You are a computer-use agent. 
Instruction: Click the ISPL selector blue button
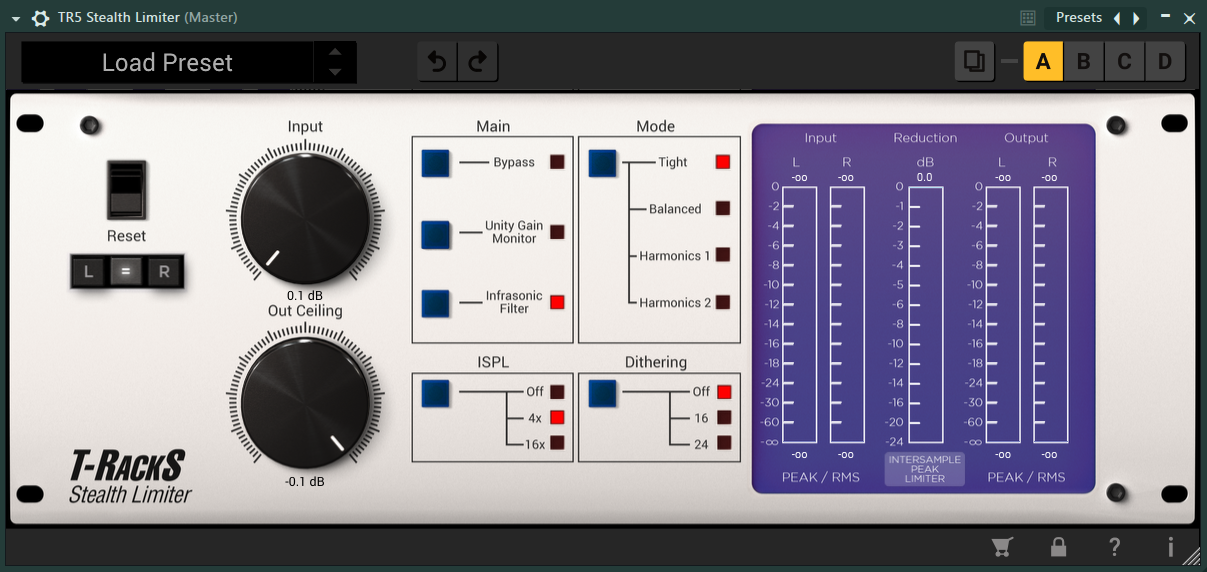pos(436,393)
